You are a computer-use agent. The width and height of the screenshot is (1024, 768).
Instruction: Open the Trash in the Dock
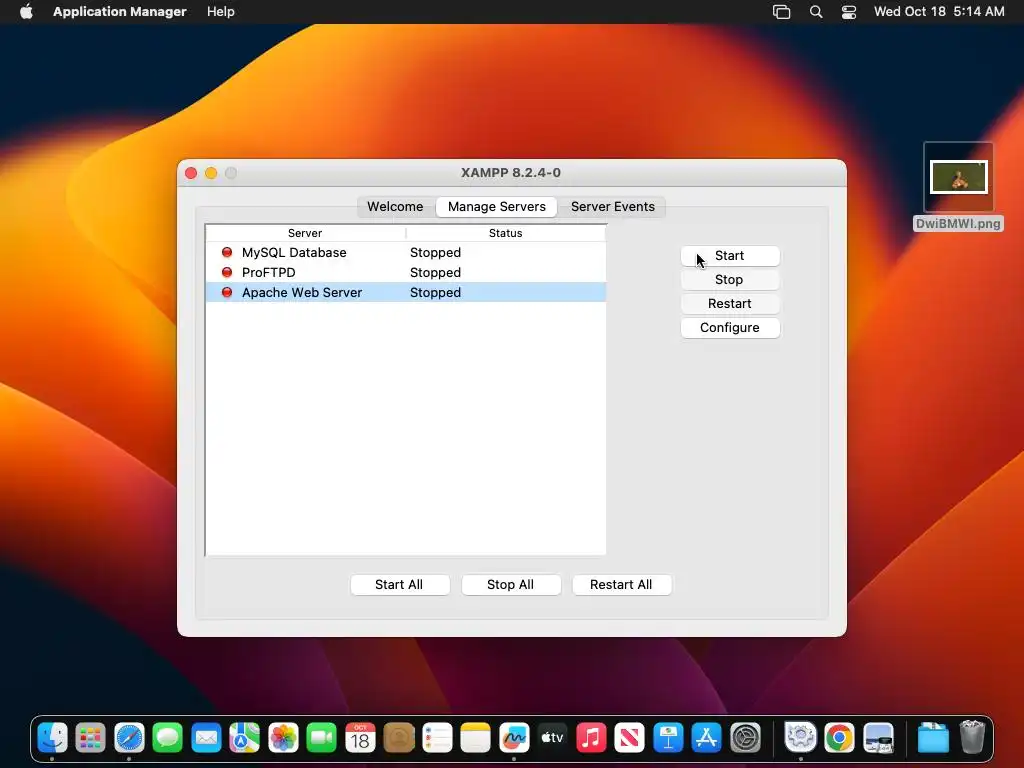pos(972,738)
